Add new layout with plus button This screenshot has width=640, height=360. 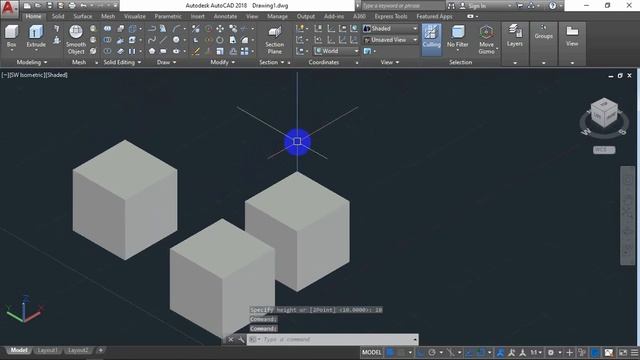pos(100,350)
